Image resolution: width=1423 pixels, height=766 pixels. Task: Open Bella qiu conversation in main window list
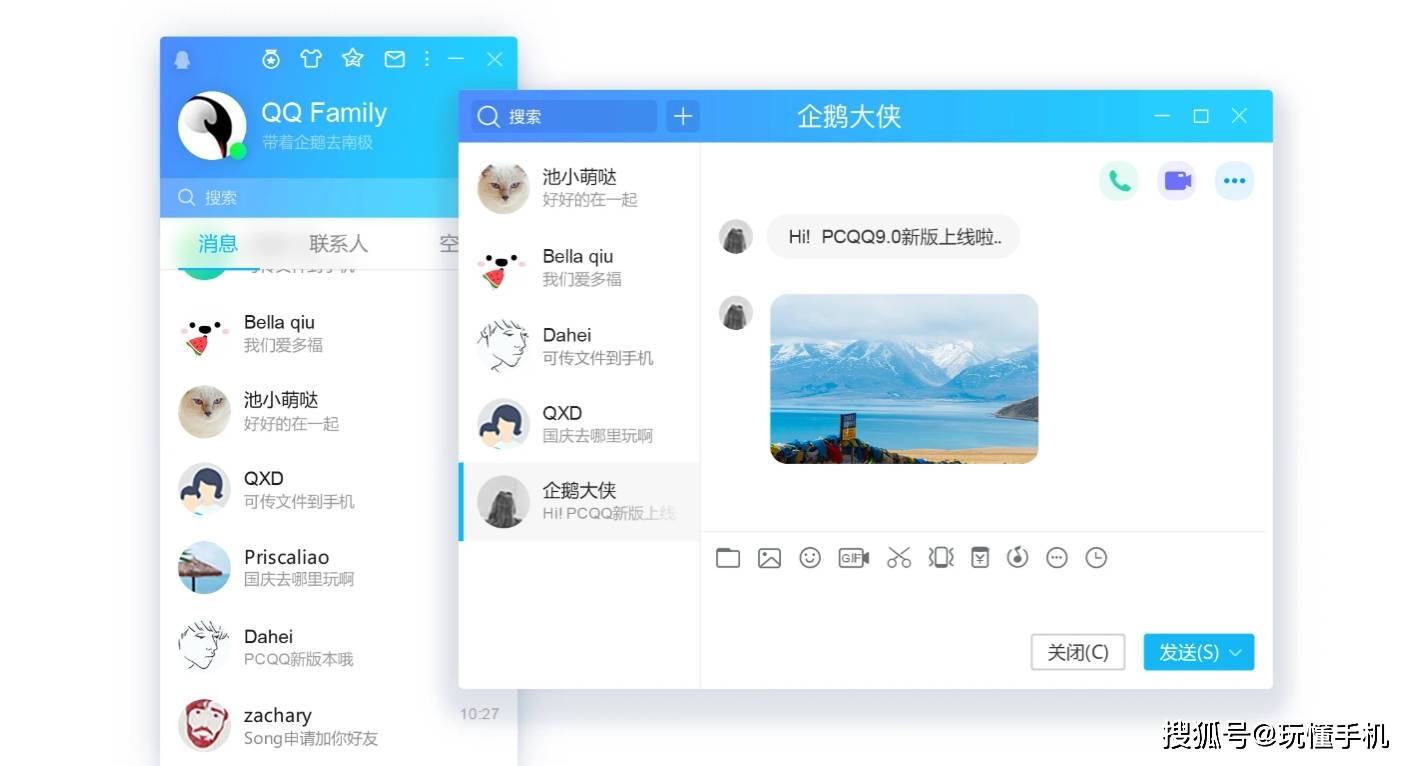click(x=310, y=333)
